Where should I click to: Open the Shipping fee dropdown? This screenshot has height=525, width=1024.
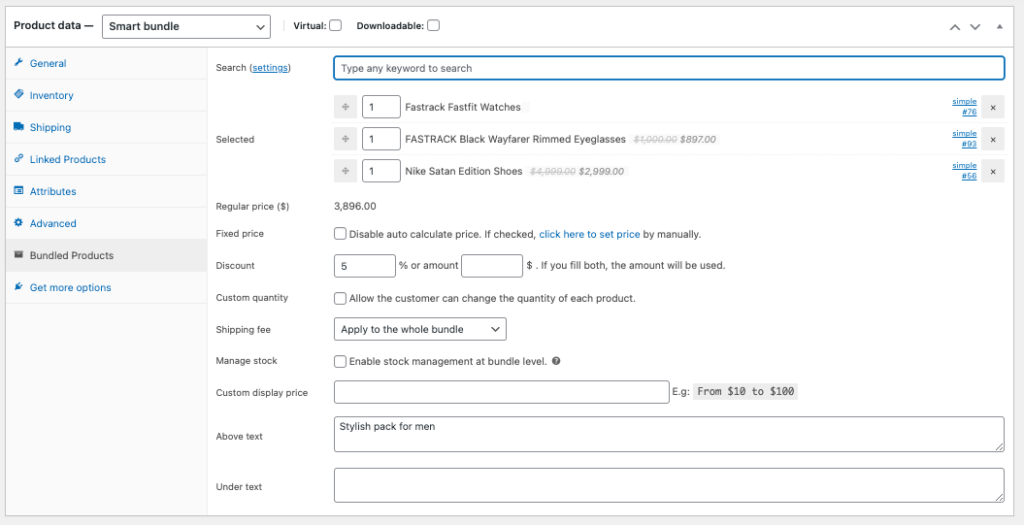point(420,329)
